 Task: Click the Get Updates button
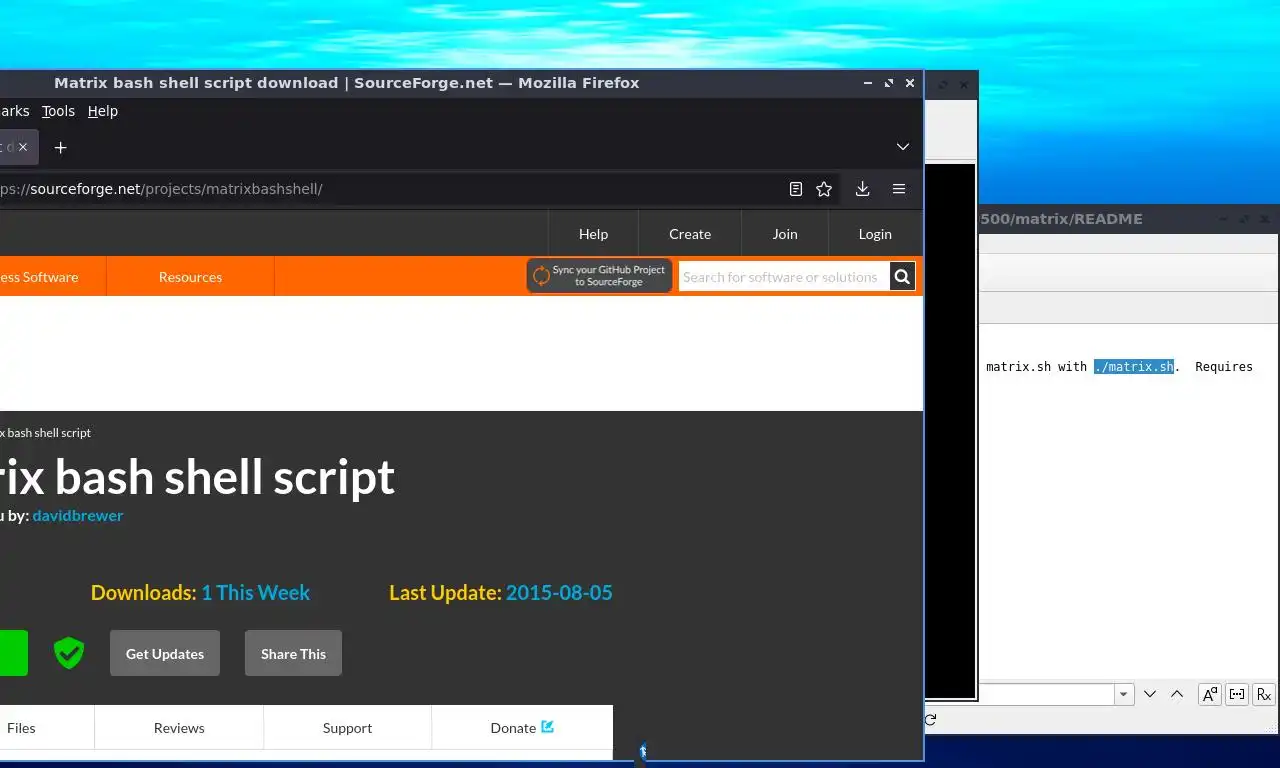click(x=165, y=653)
